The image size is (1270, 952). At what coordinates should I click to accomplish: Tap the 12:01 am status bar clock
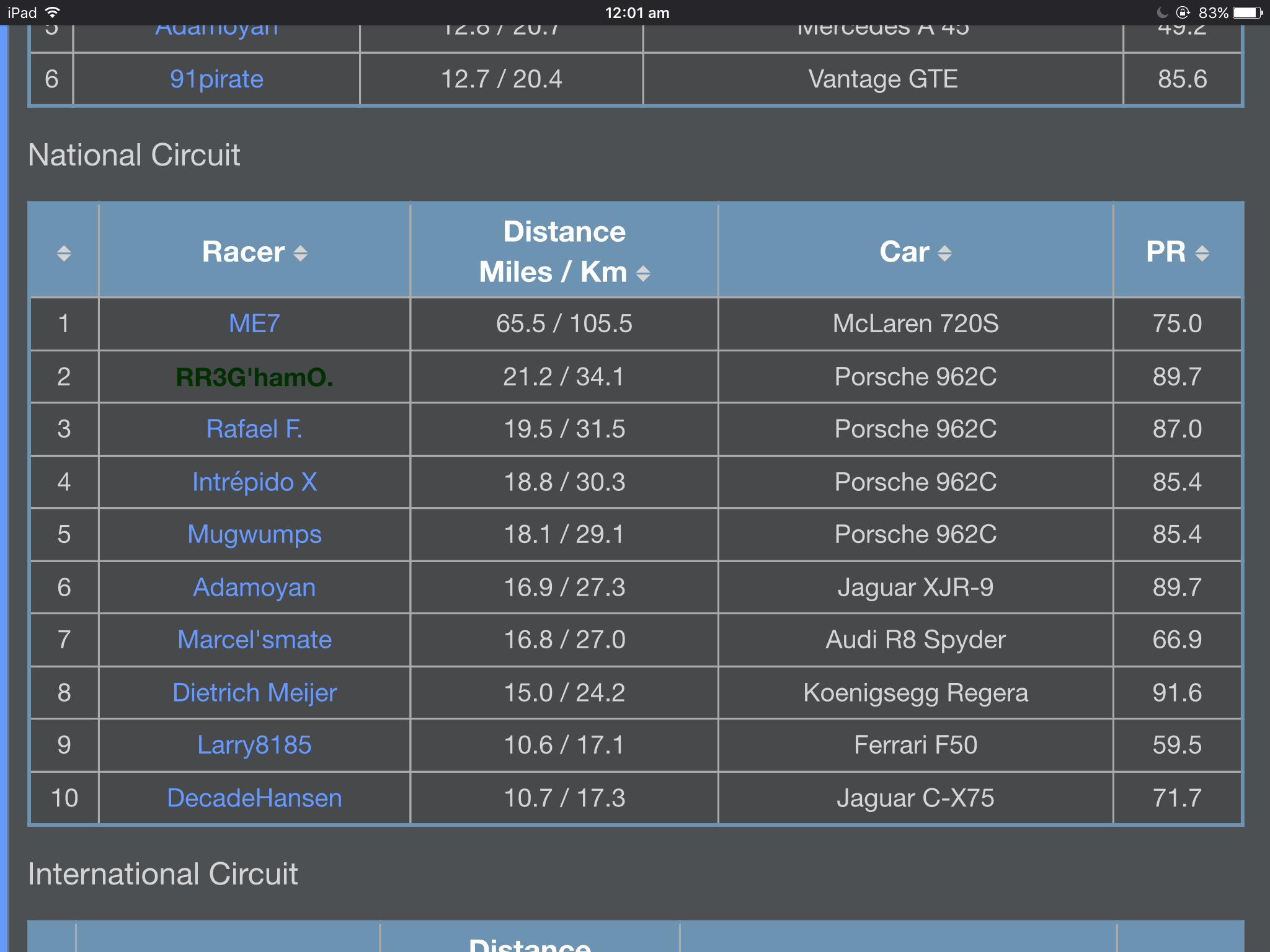pos(637,12)
